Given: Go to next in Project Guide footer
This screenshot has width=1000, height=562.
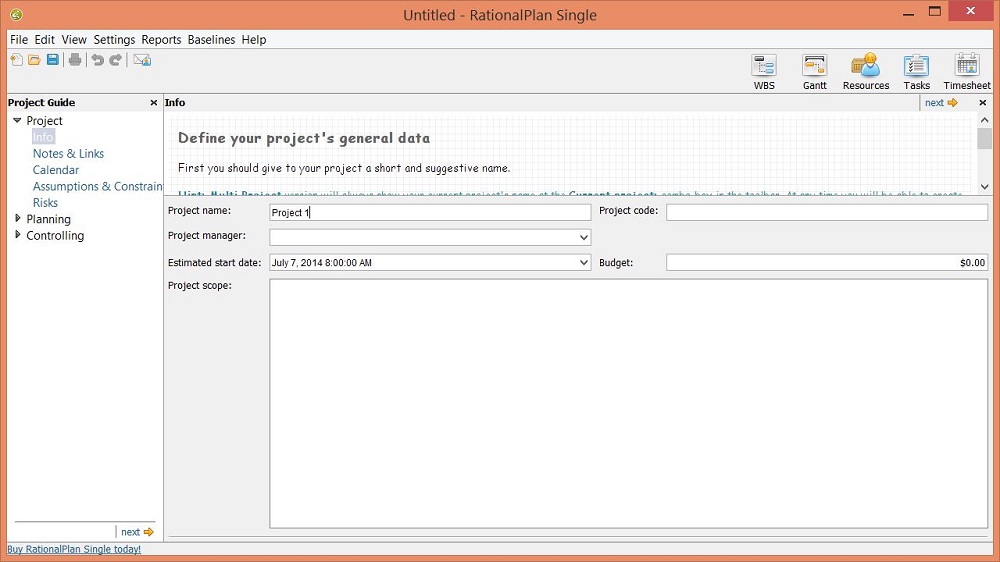Looking at the screenshot, I should coord(137,532).
